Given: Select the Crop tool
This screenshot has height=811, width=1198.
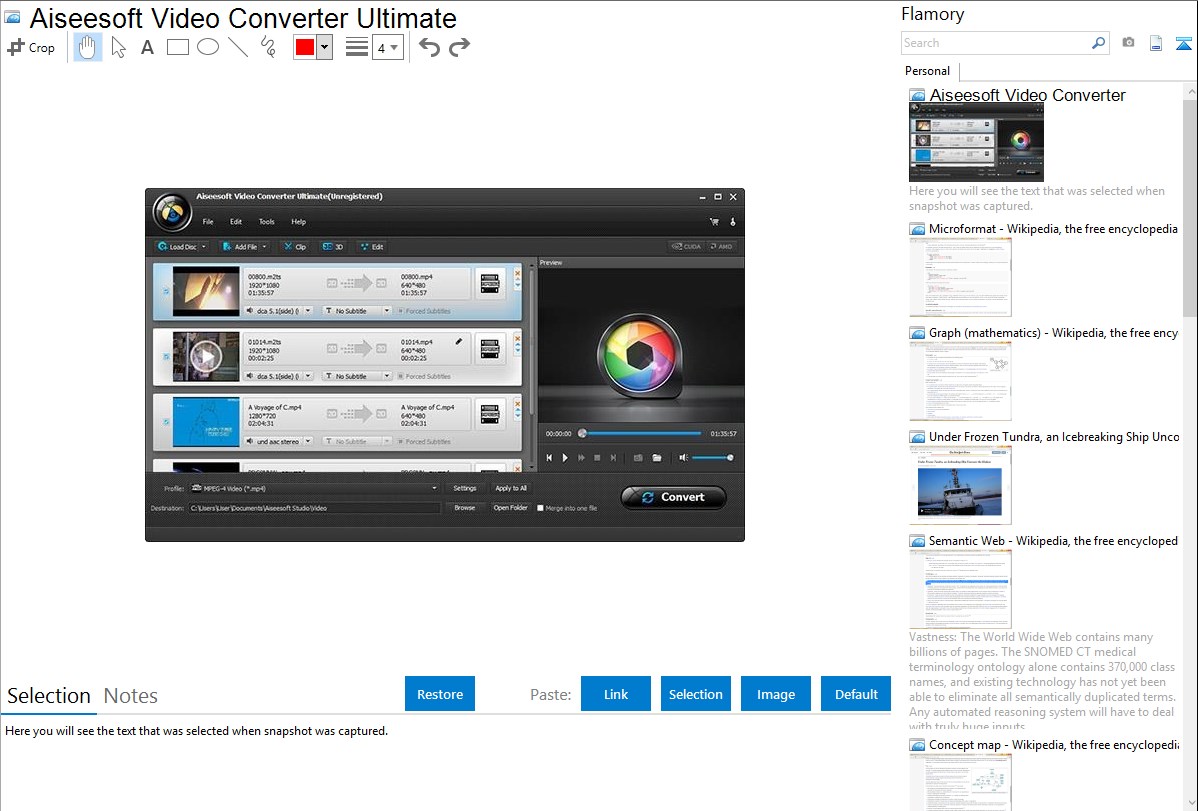Looking at the screenshot, I should (31, 47).
